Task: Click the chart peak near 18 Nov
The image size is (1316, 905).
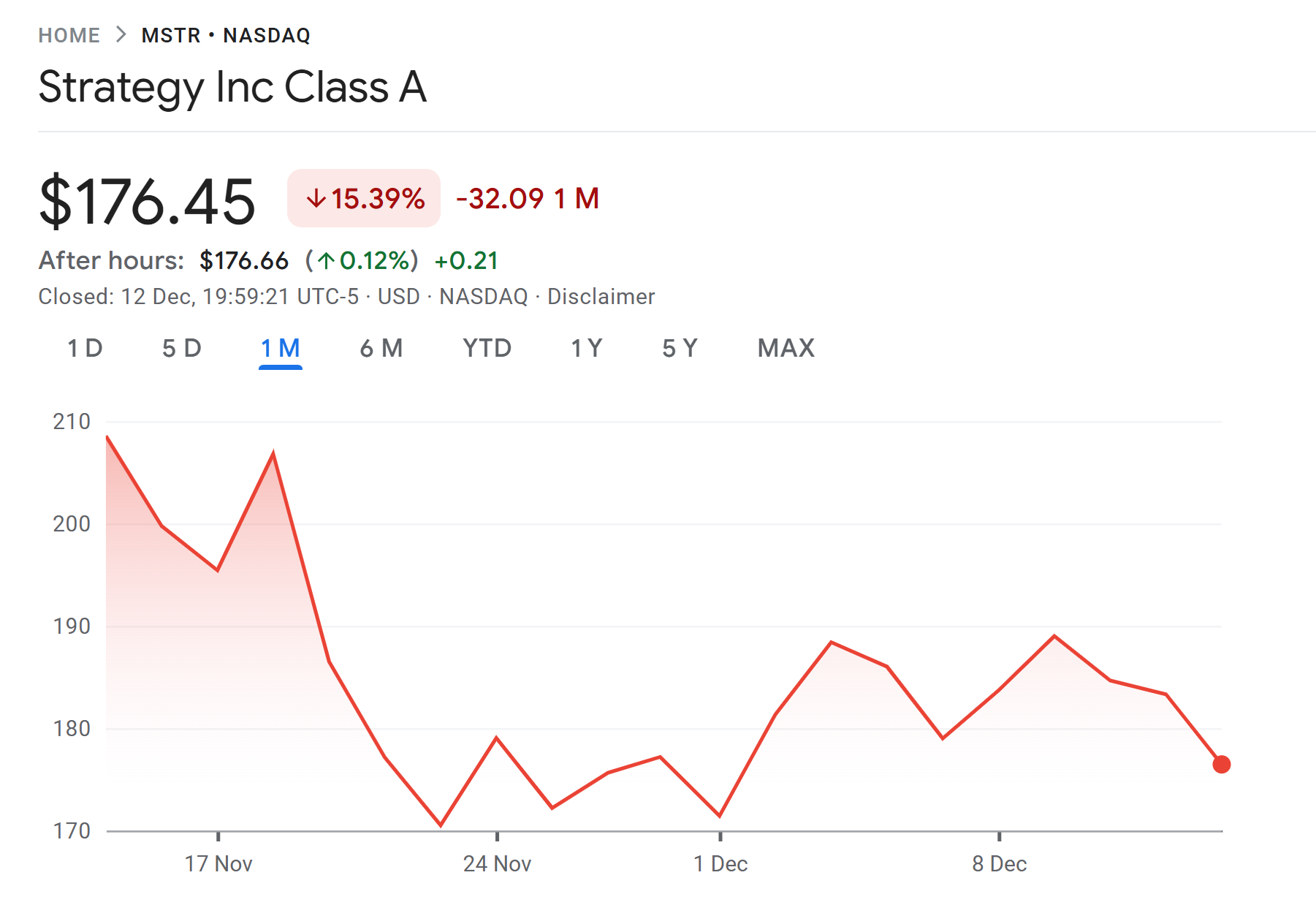Action: click(x=274, y=452)
